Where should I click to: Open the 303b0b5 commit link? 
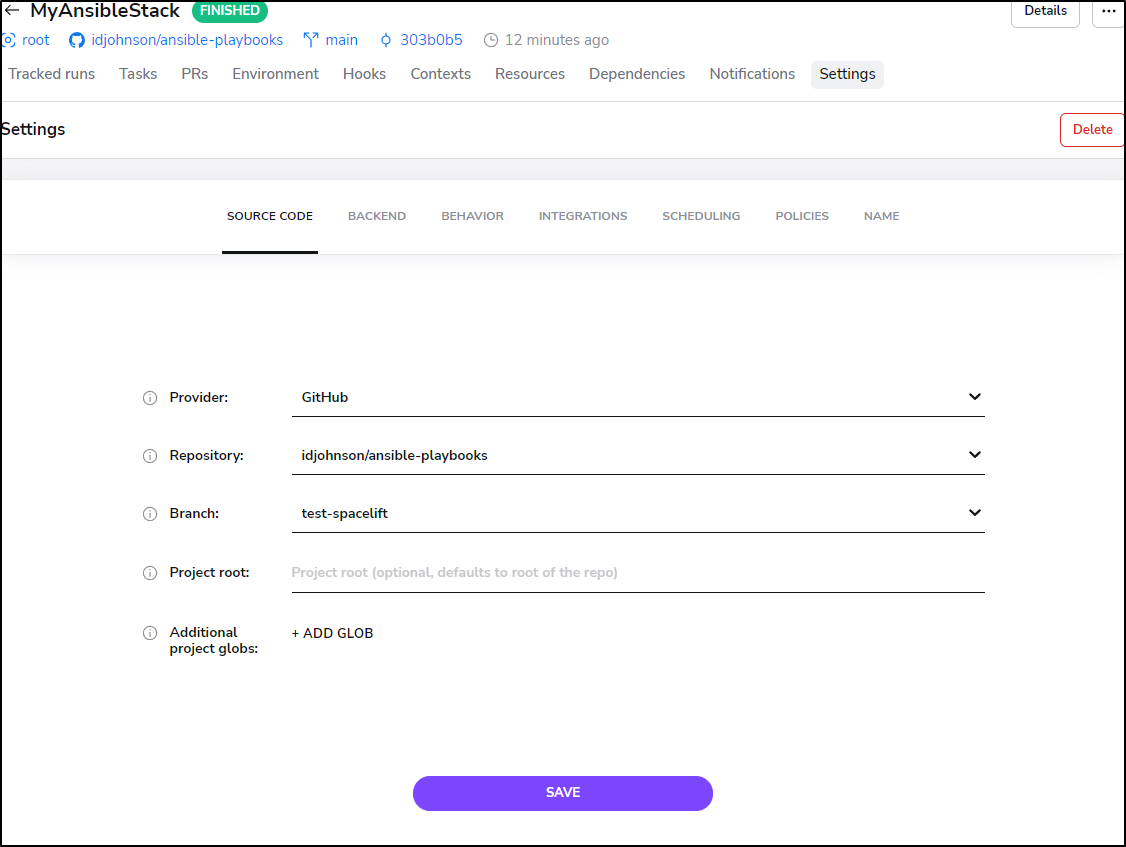coord(432,40)
